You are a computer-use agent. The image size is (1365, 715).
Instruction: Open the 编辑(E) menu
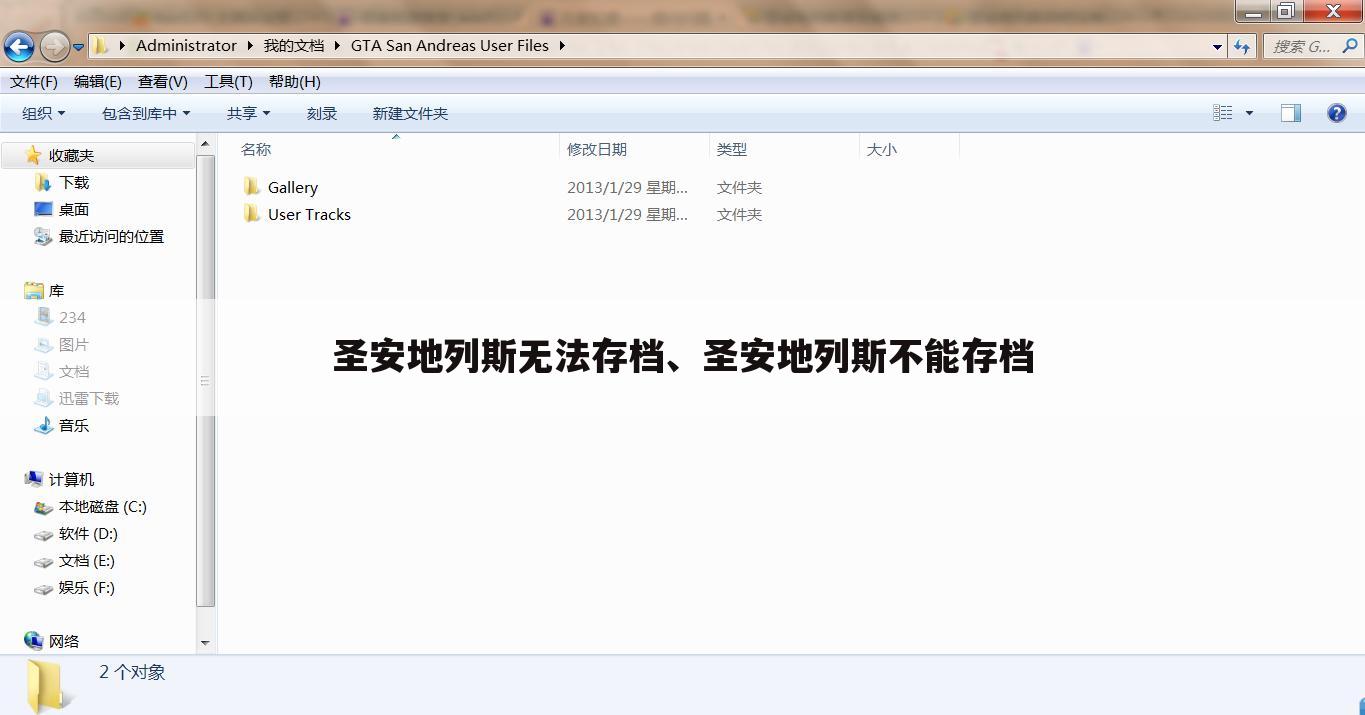pyautogui.click(x=98, y=81)
